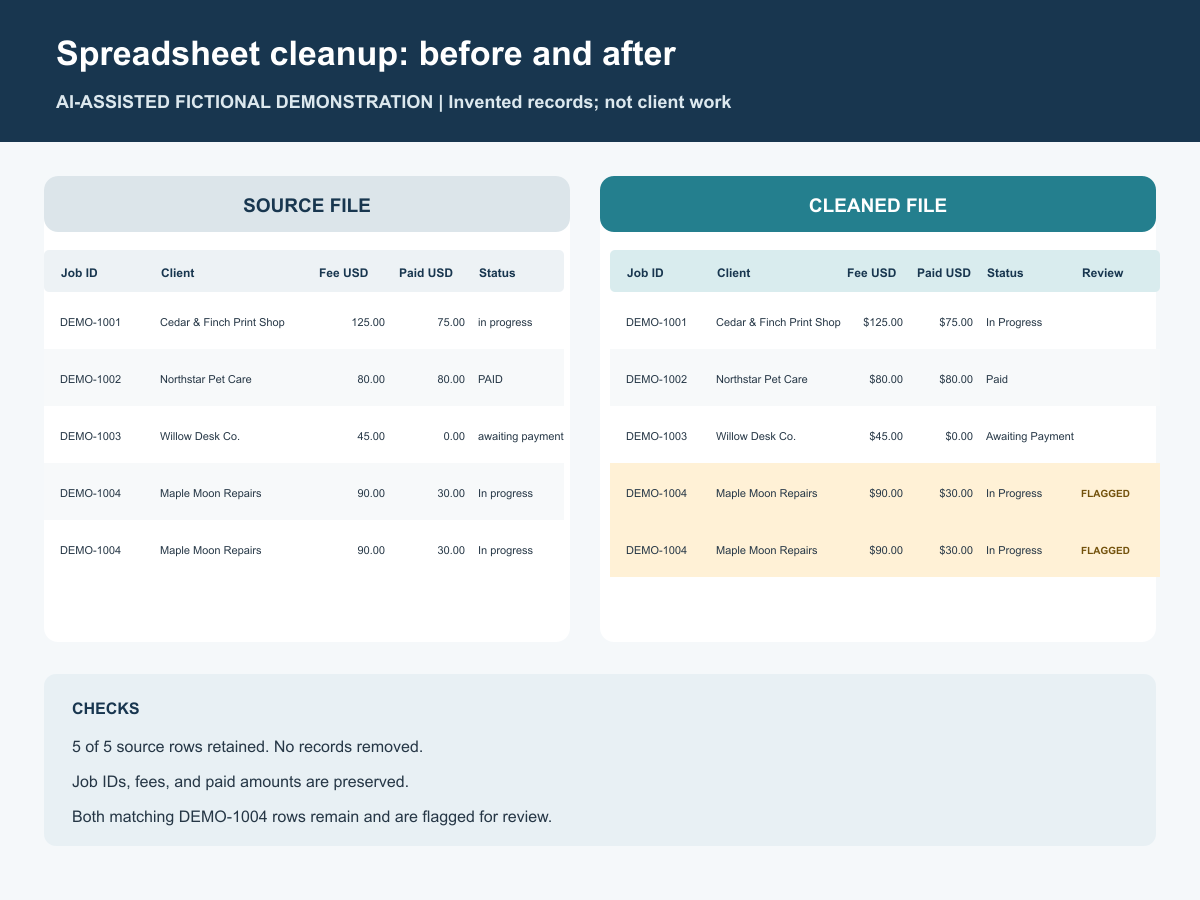This screenshot has width=1200, height=900.
Task: Click the 'Spreadsheet cleanup: before and after' title
Action: coord(366,54)
